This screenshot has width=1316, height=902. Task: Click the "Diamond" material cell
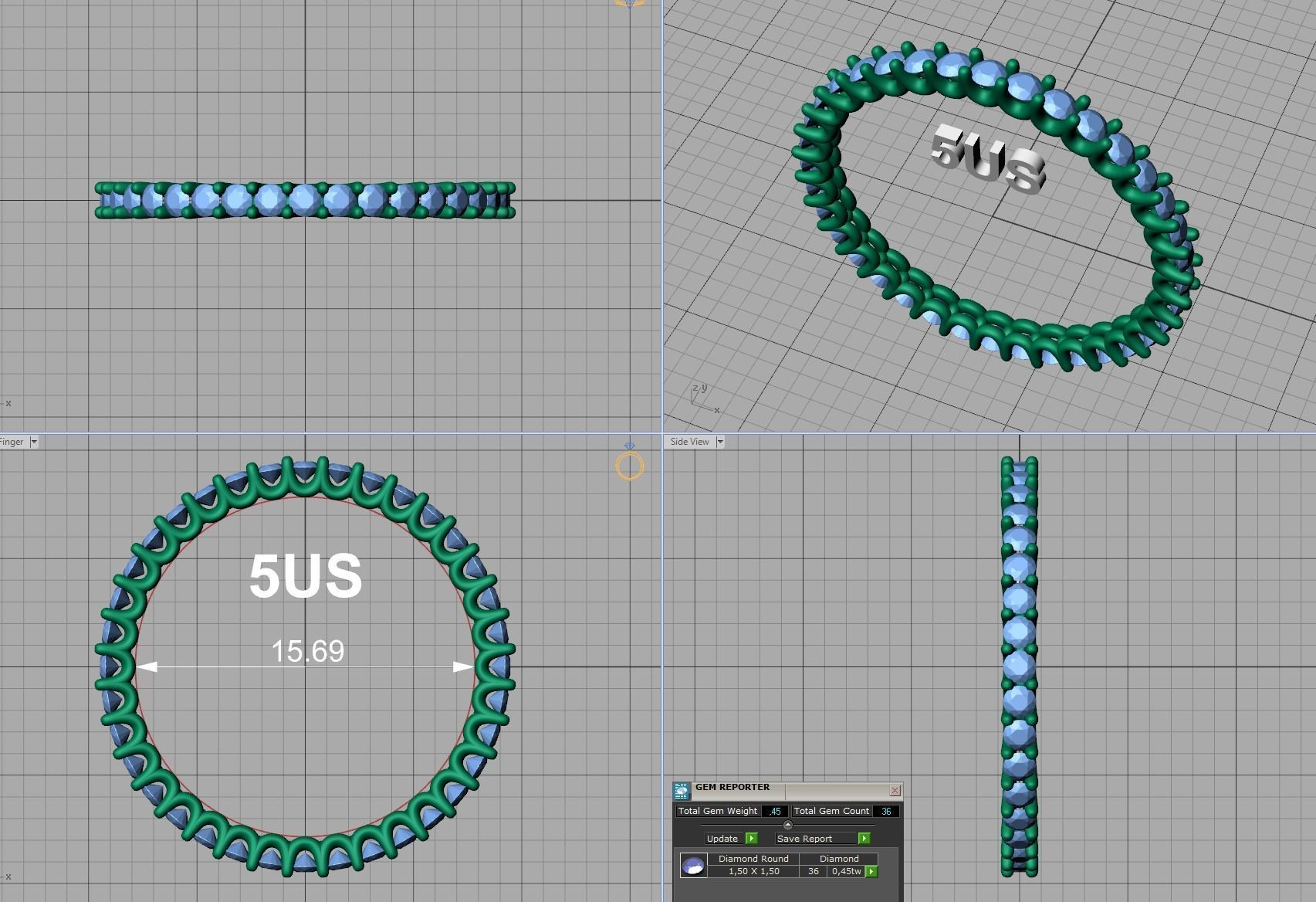coord(838,859)
